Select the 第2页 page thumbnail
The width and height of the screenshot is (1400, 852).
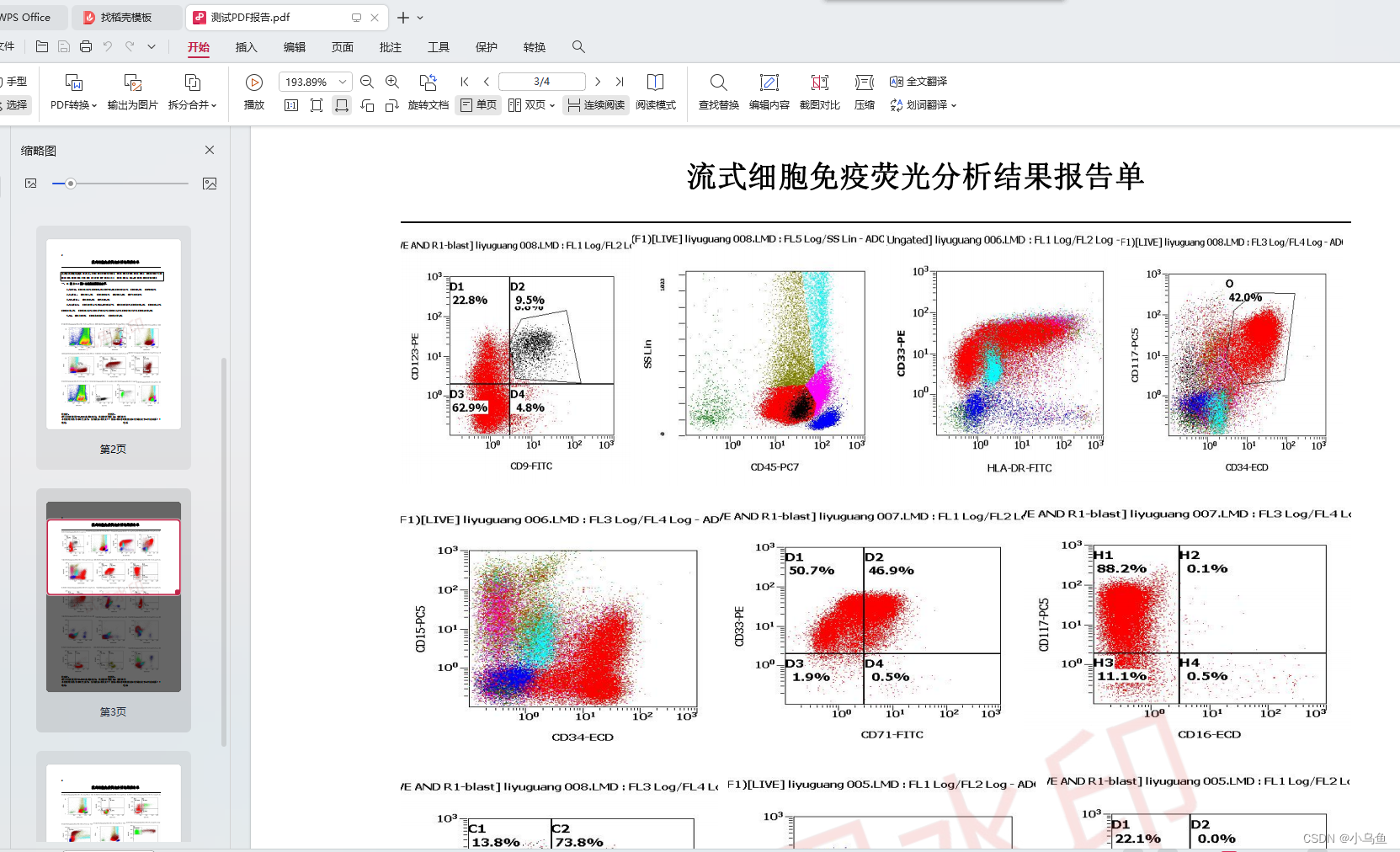[x=114, y=334]
